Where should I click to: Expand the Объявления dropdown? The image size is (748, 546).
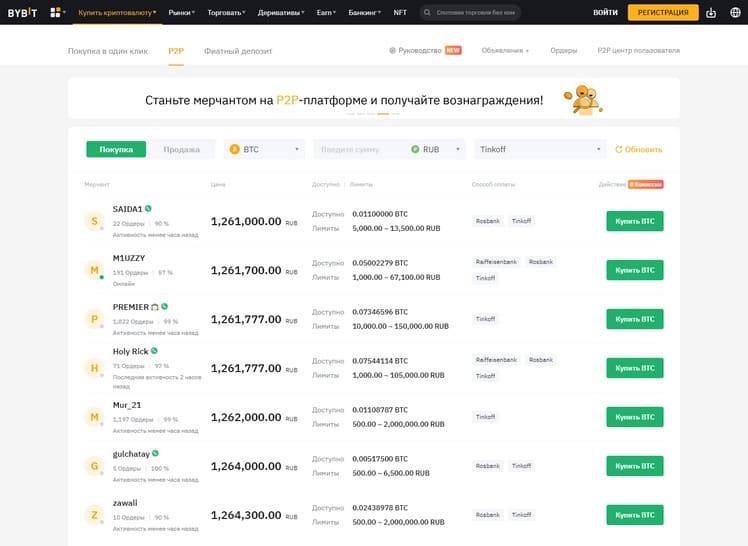tap(505, 50)
